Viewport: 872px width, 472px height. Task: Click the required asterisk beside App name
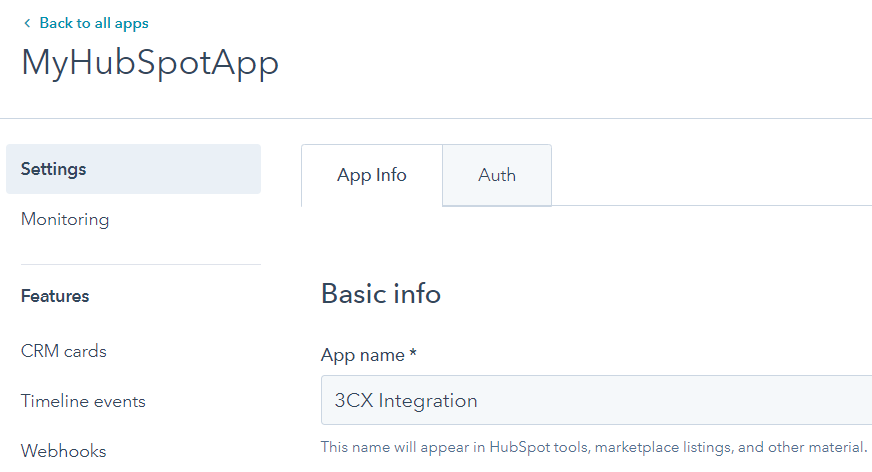pos(412,355)
